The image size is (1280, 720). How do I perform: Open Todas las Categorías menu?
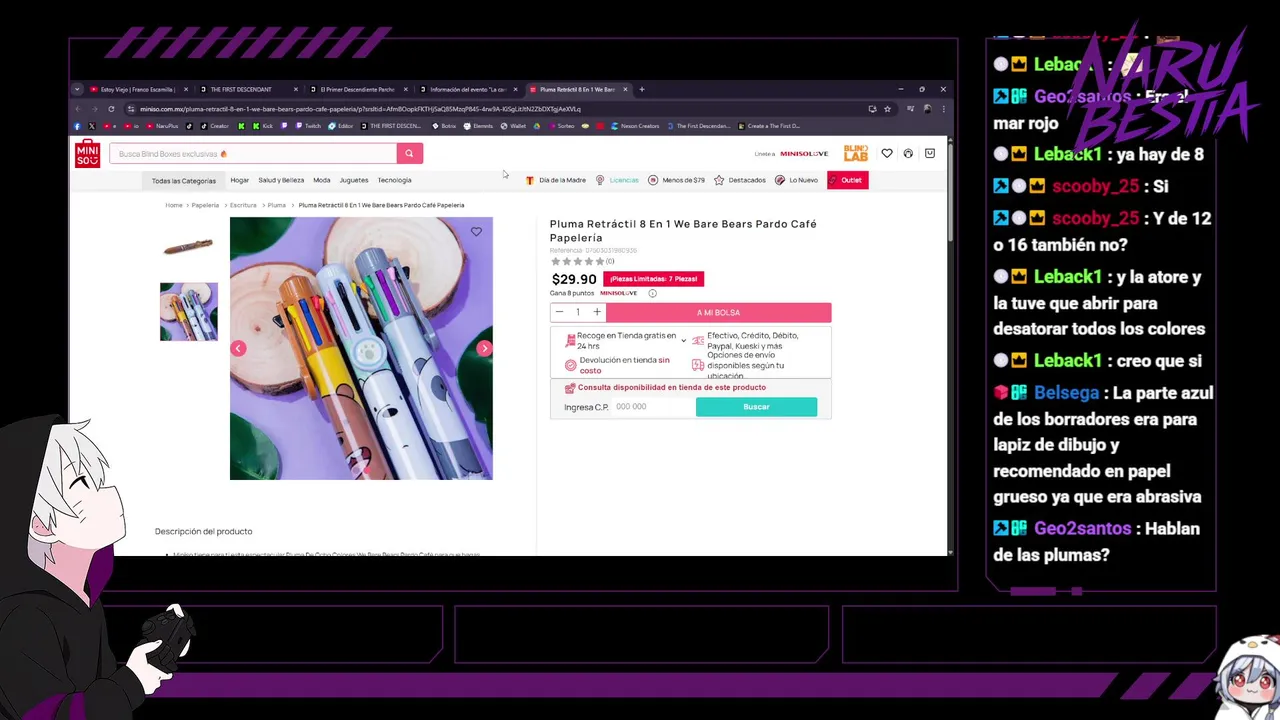pos(183,181)
